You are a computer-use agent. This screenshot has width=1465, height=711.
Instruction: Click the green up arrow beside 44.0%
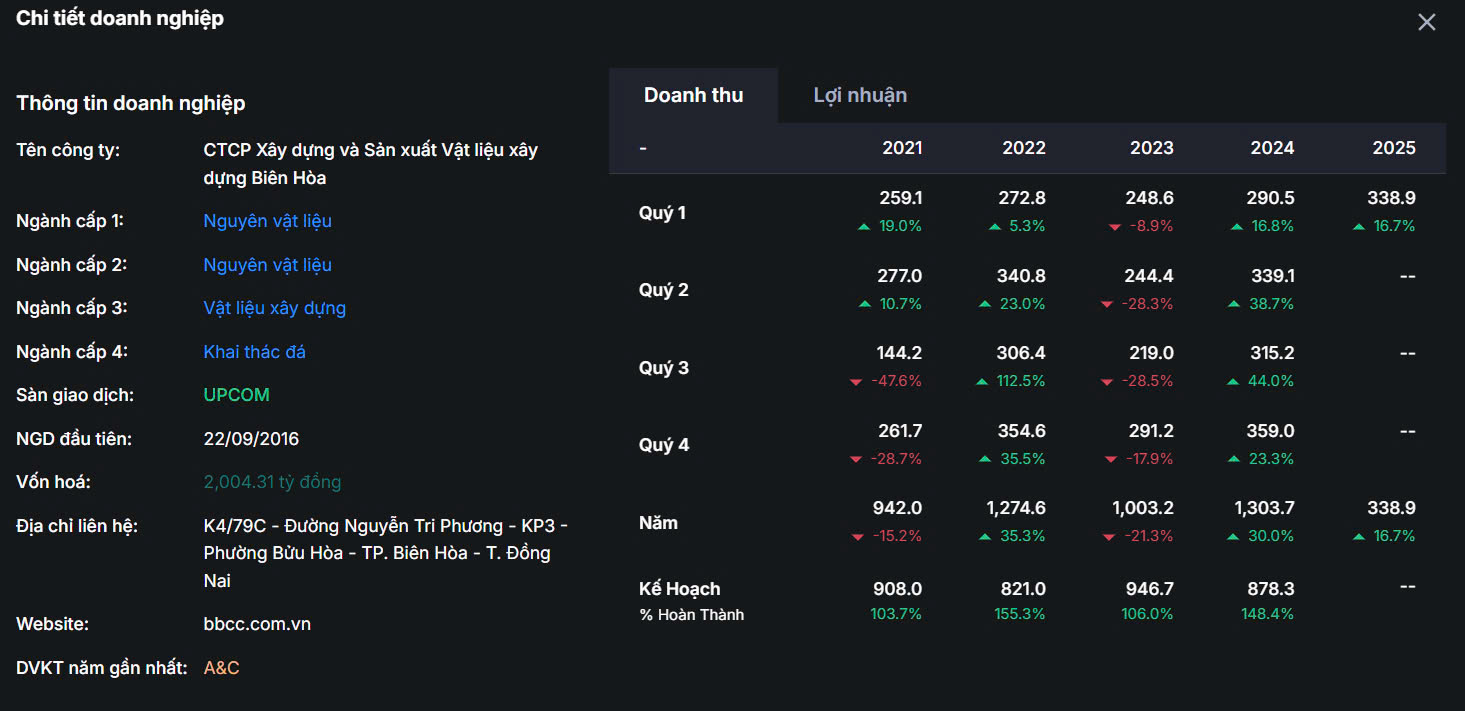1234,382
